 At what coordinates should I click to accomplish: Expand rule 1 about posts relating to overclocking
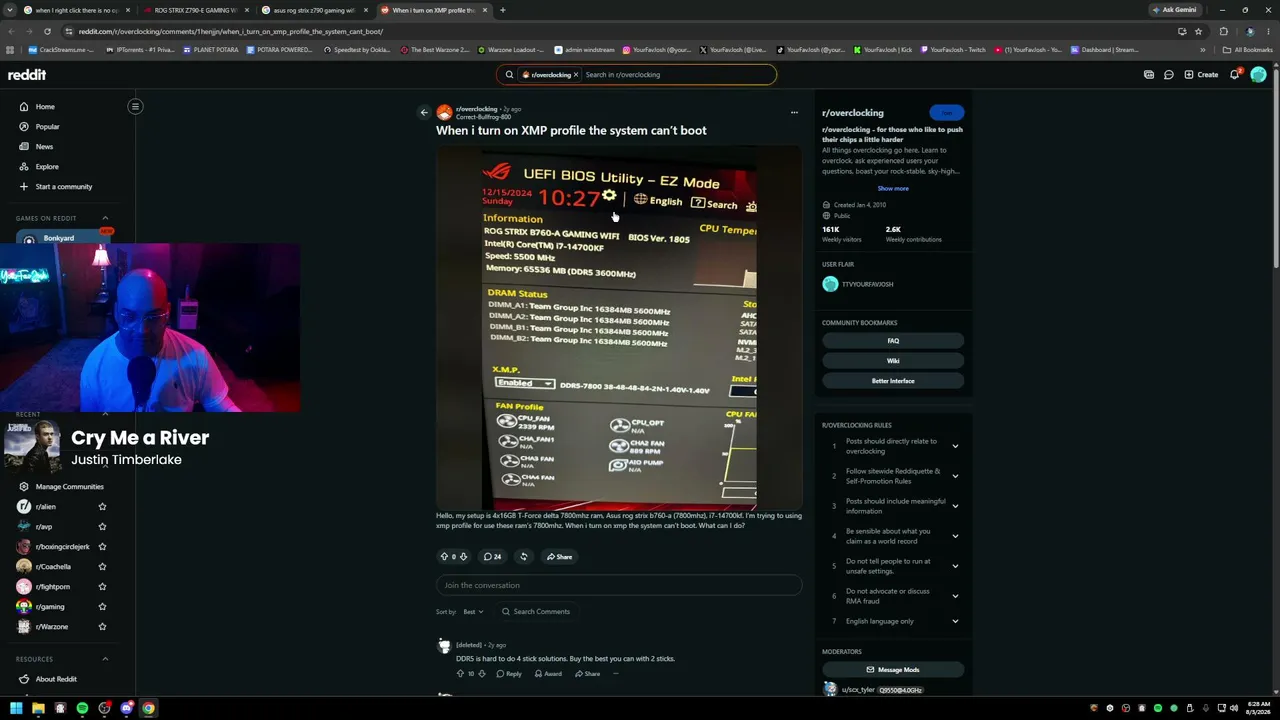click(x=955, y=446)
